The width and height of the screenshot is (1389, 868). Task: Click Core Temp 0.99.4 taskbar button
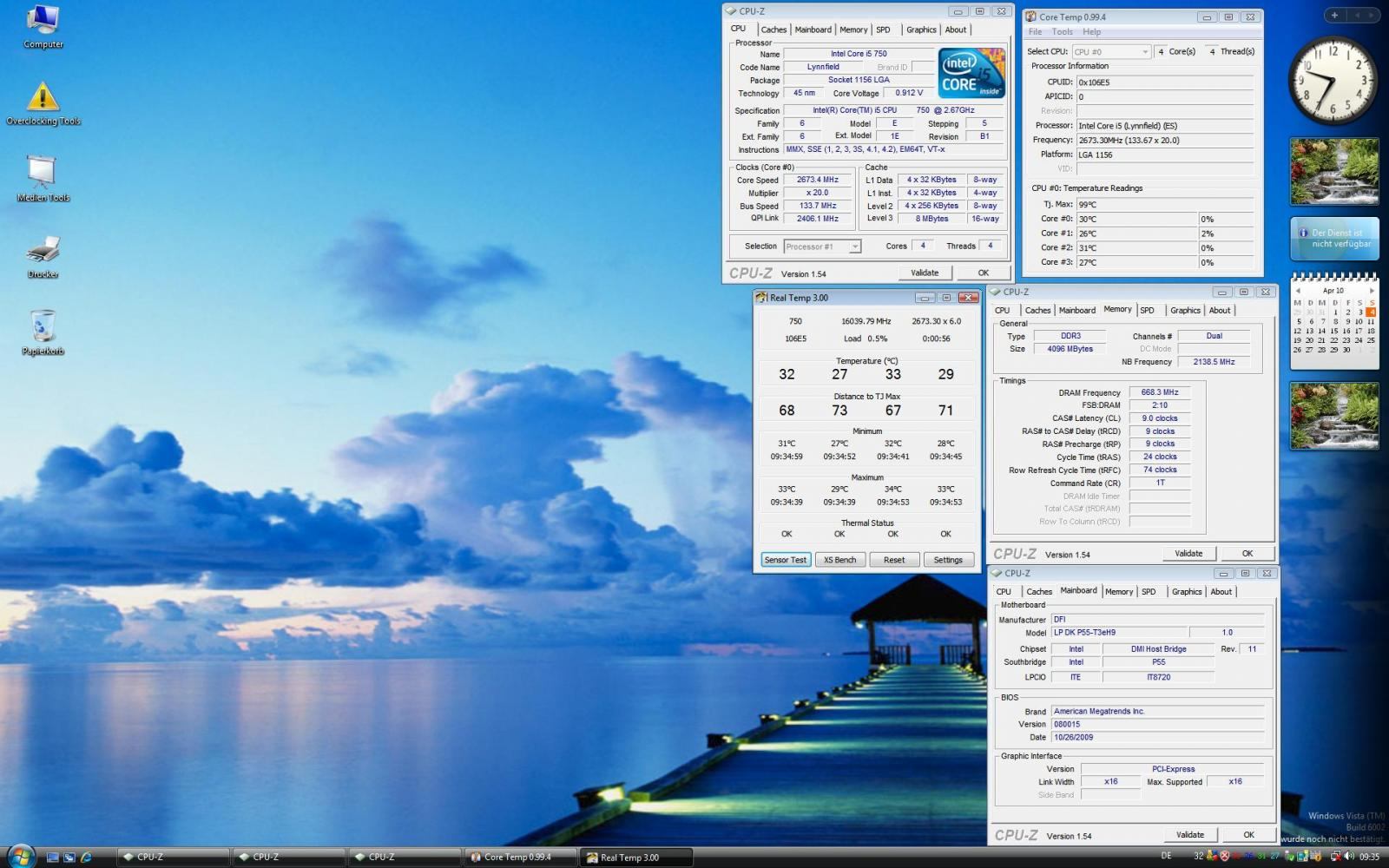pyautogui.click(x=520, y=857)
